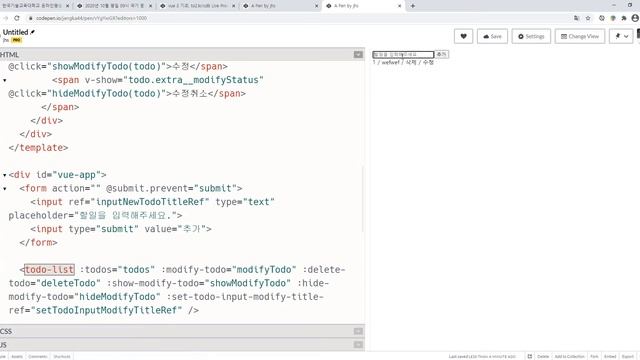This screenshot has width=640, height=360.
Task: Click Export in the footer bar
Action: [627, 356]
